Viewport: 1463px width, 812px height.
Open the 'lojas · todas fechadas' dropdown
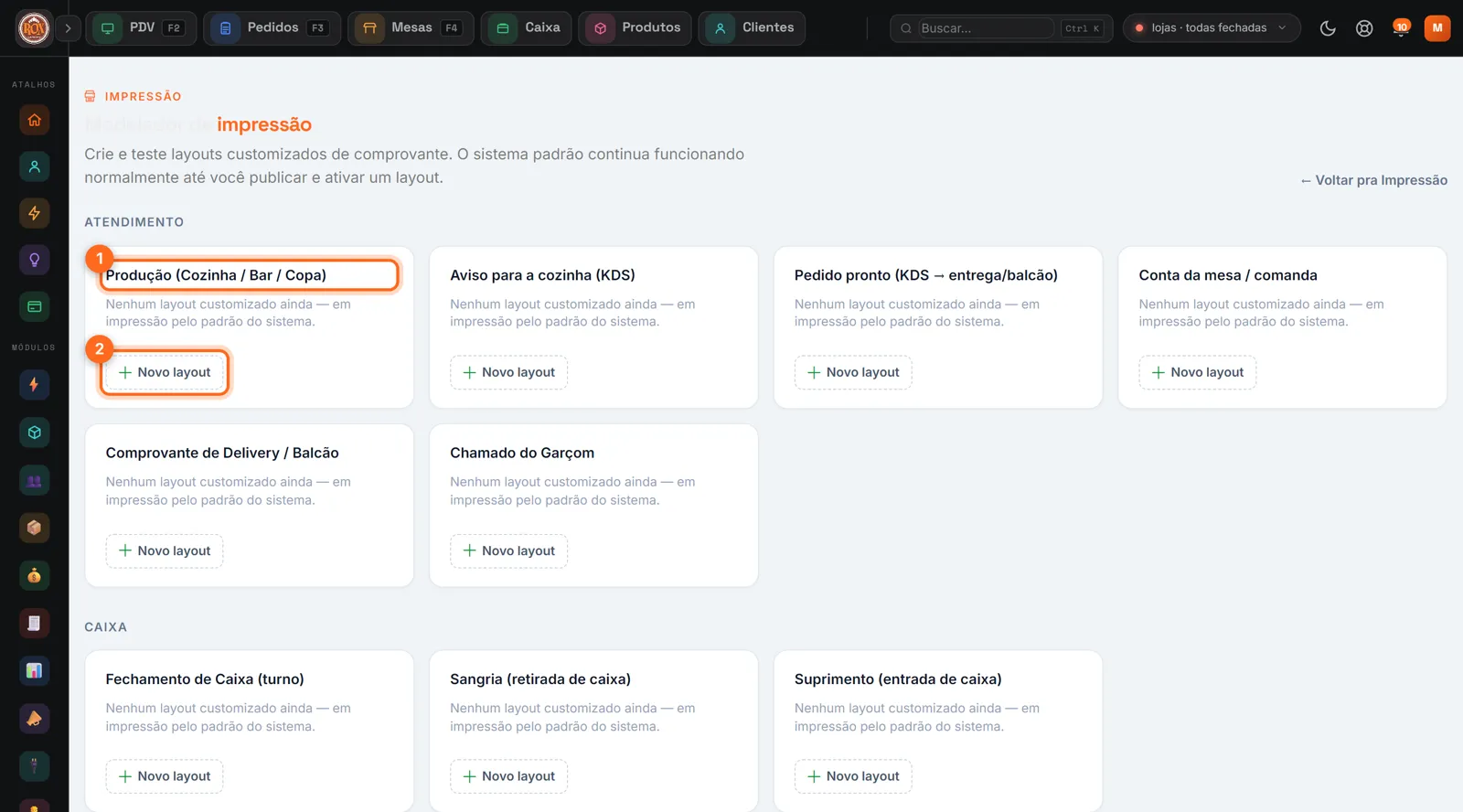[x=1212, y=28]
